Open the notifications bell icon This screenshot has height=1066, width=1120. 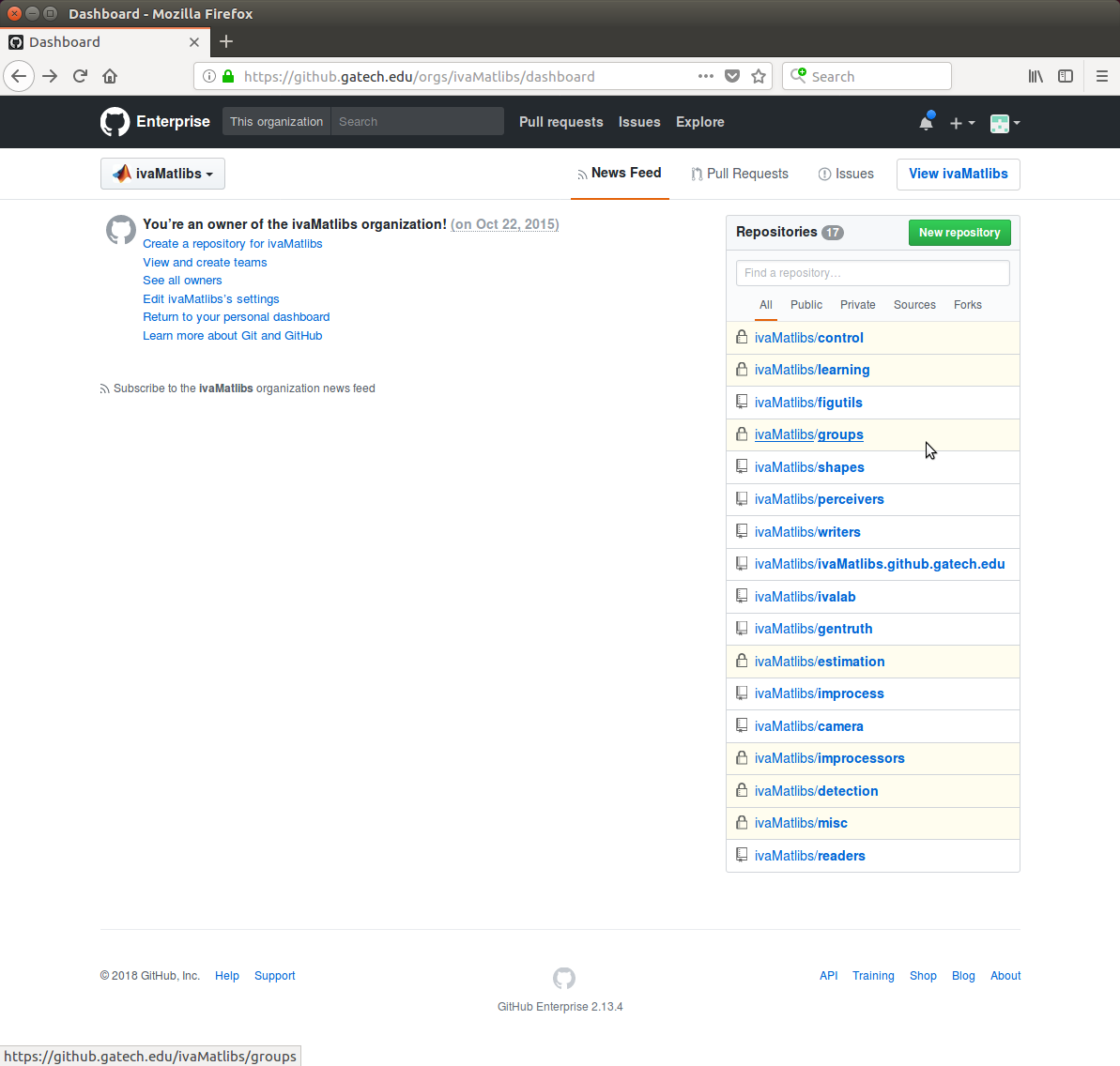(x=926, y=122)
